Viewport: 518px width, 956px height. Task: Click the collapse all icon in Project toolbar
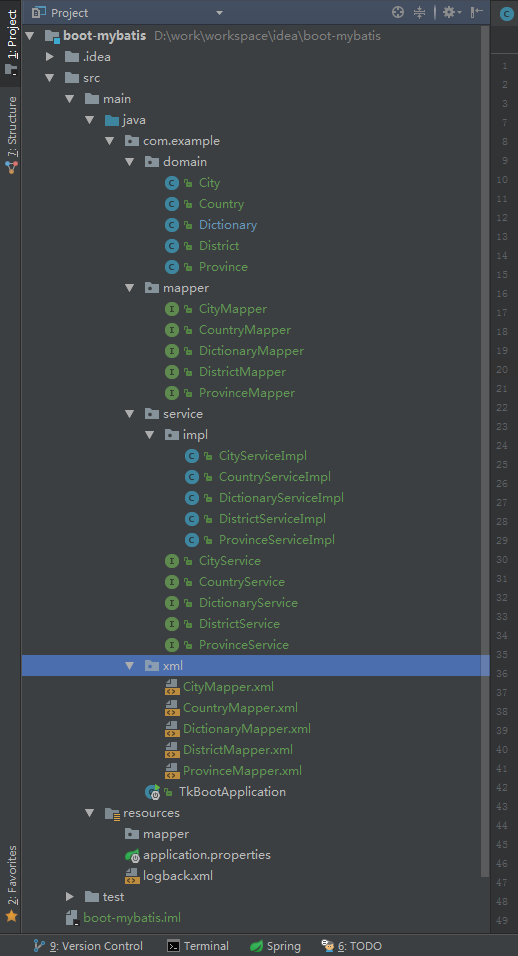(419, 12)
